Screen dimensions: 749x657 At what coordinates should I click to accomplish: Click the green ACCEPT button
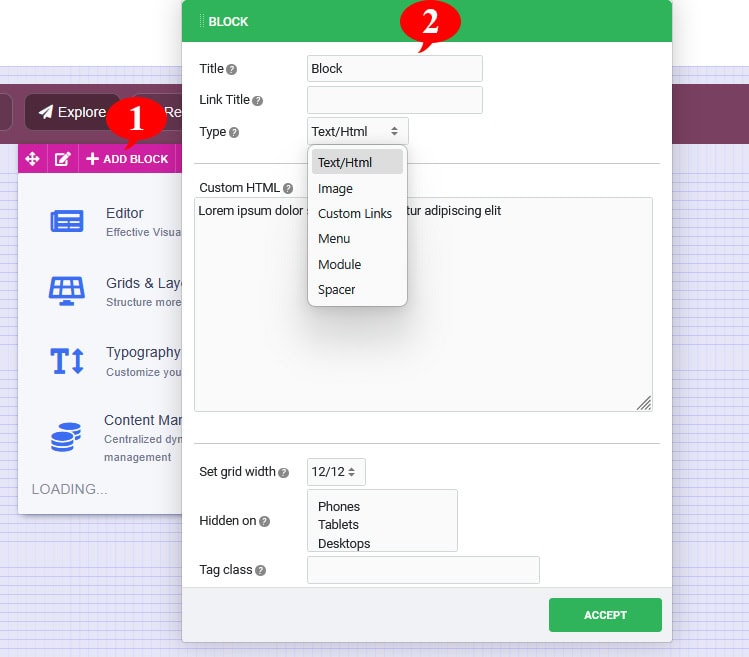pyautogui.click(x=605, y=615)
